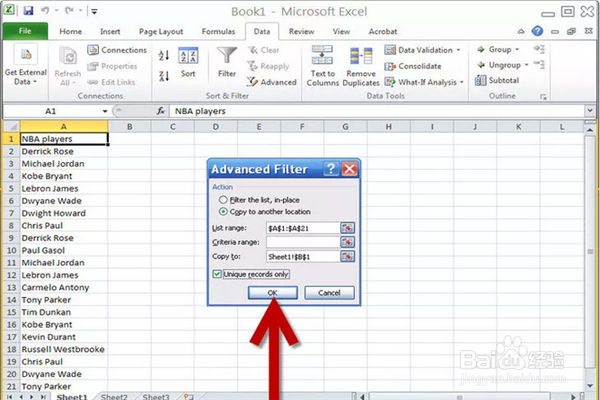The height and width of the screenshot is (400, 600).
Task: Click Clear filter button
Action: pyautogui.click(x=264, y=50)
